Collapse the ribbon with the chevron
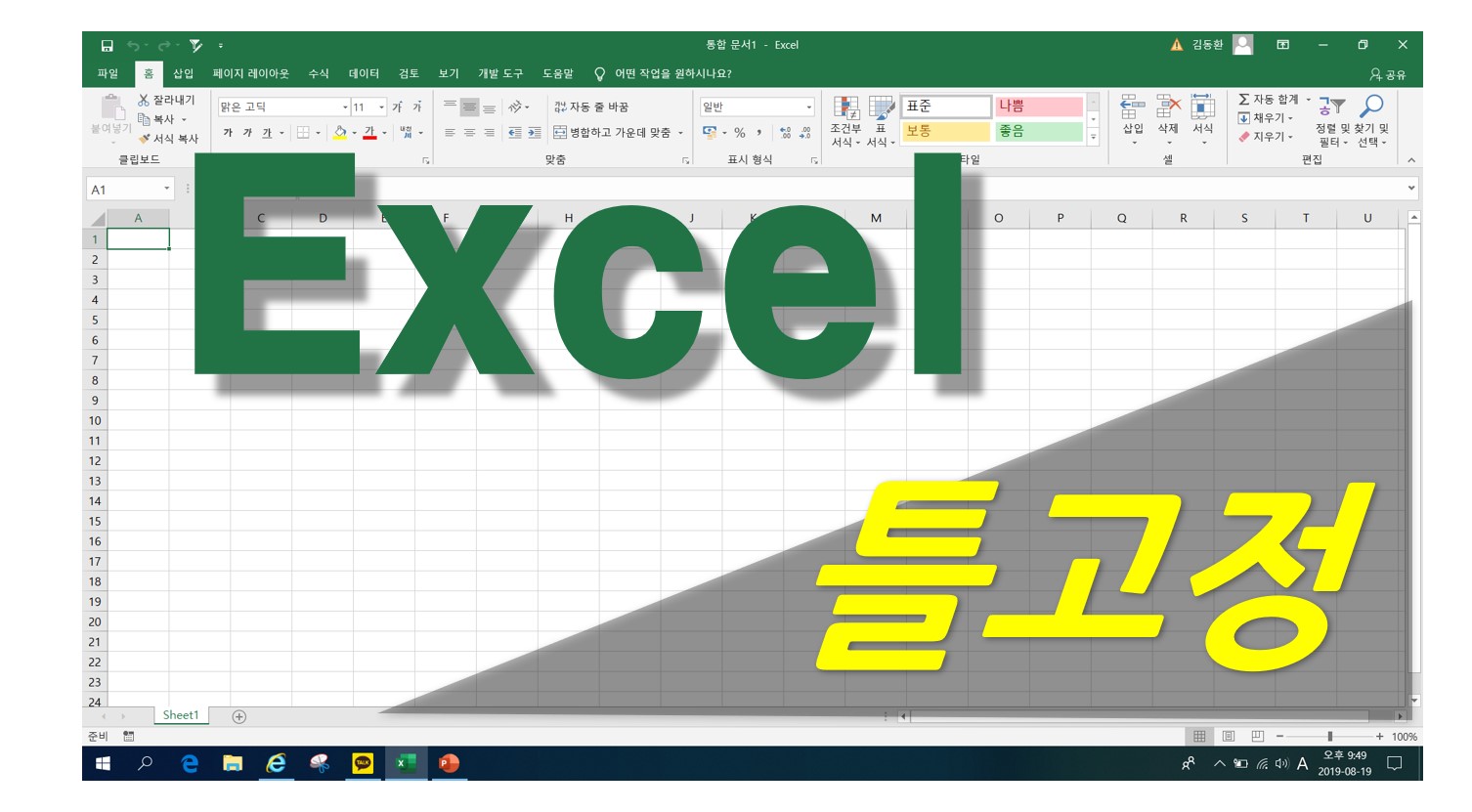 [x=1411, y=160]
